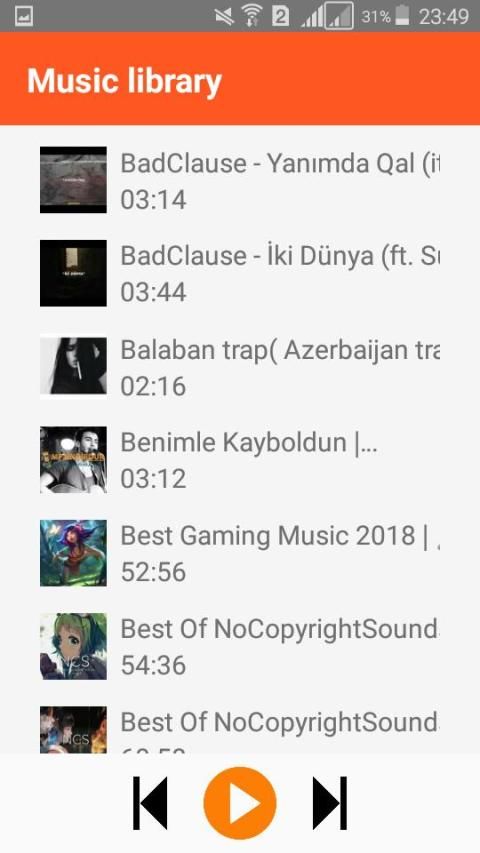Tap the green-haired anime NCS thumbnail

point(73,646)
